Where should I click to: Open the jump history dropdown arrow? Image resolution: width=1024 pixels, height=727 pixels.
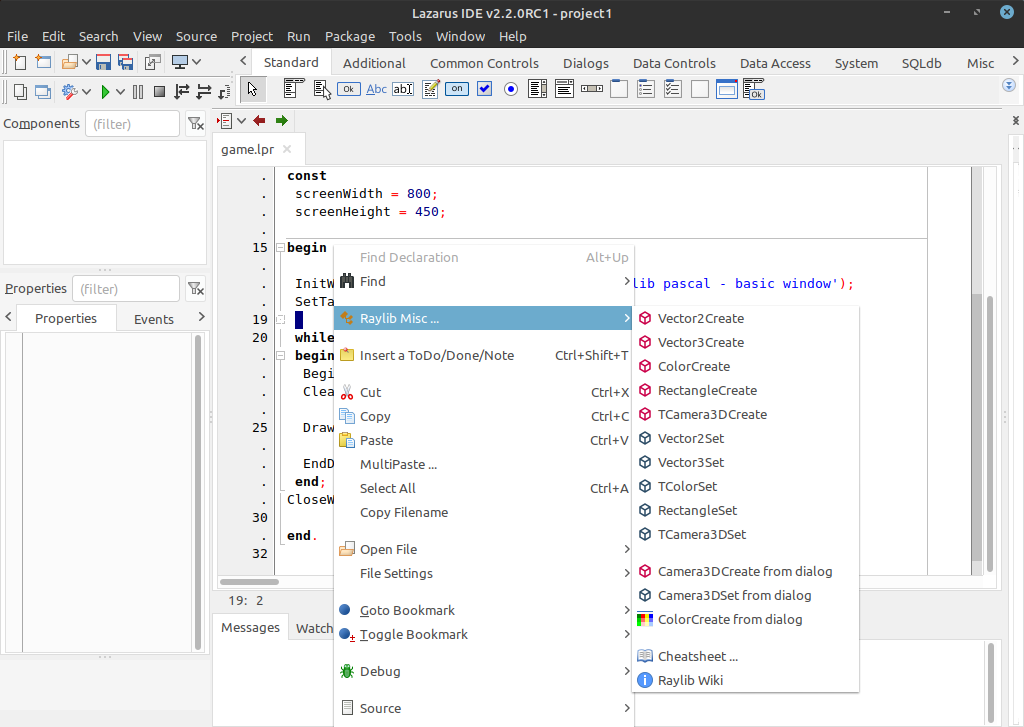(242, 121)
